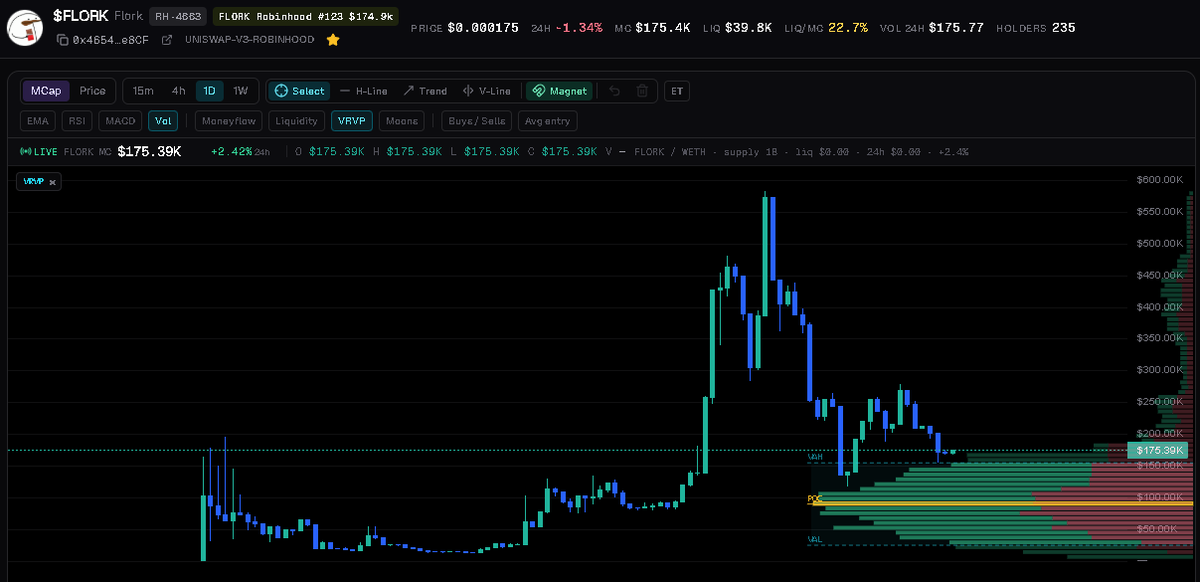Show the Liquidity overlay
The image size is (1200, 582).
click(x=297, y=121)
